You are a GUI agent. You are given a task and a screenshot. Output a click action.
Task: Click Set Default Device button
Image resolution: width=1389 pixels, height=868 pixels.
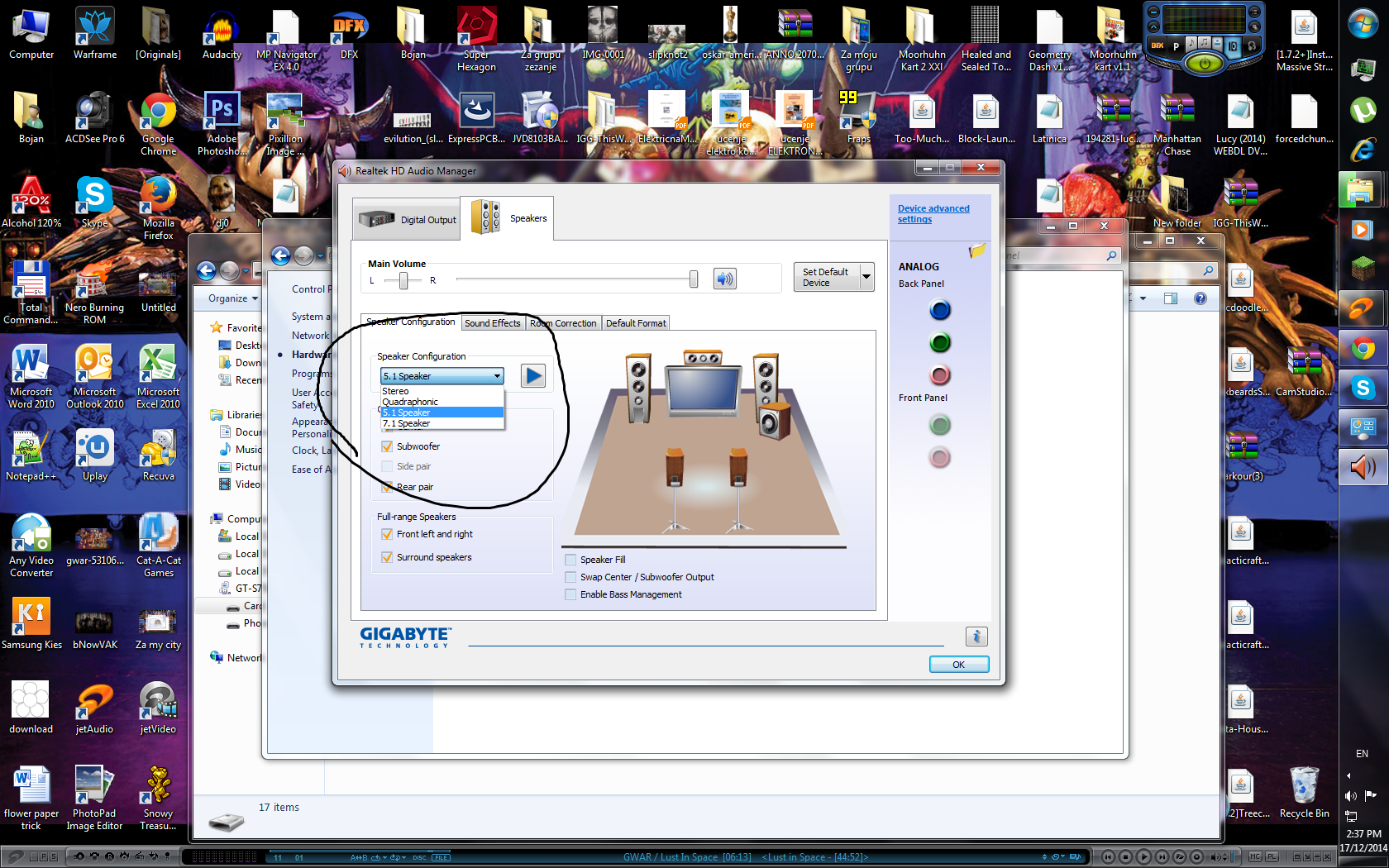click(827, 277)
